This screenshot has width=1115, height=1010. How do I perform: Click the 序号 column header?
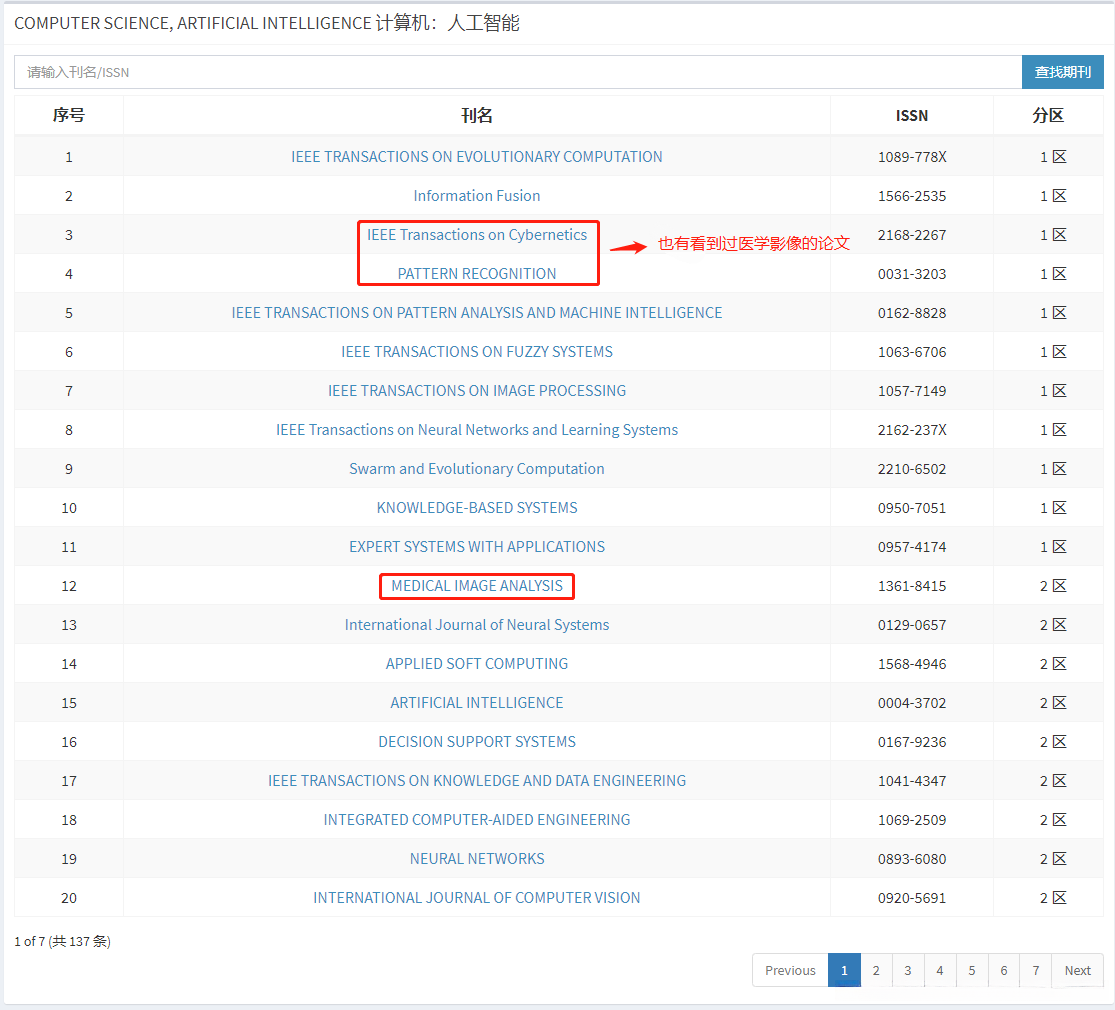(69, 115)
